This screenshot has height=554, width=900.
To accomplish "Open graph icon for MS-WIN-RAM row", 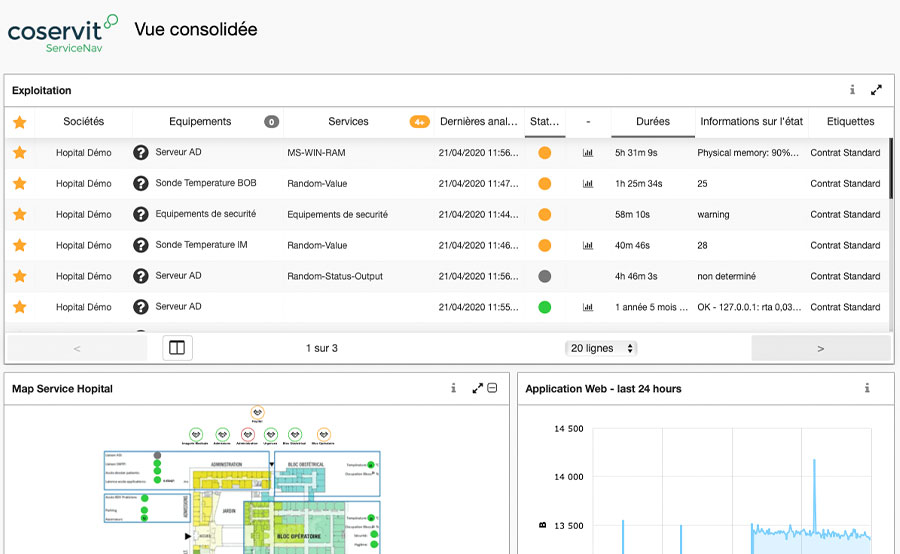I will [588, 153].
